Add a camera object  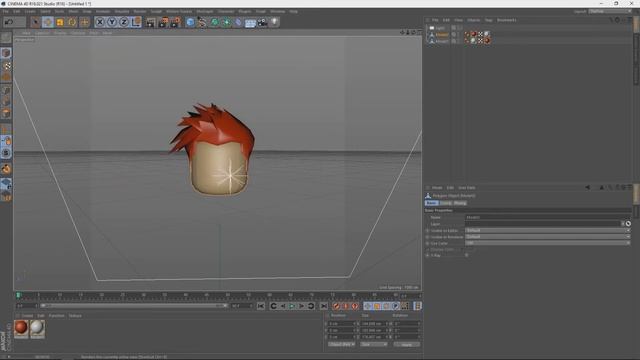point(262,22)
